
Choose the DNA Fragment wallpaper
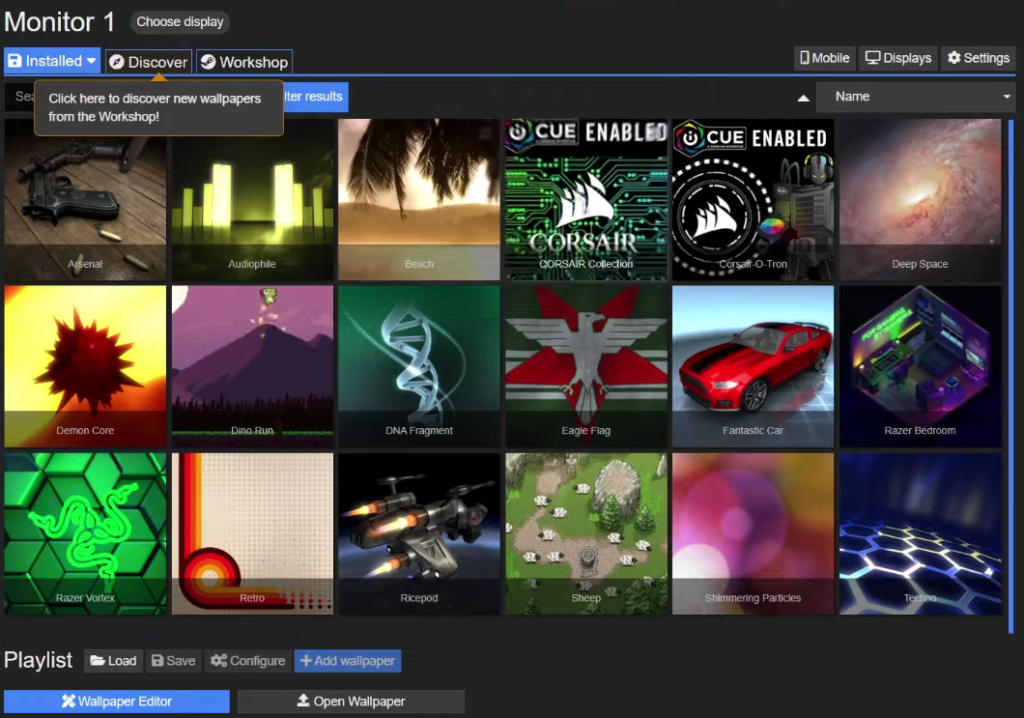419,366
